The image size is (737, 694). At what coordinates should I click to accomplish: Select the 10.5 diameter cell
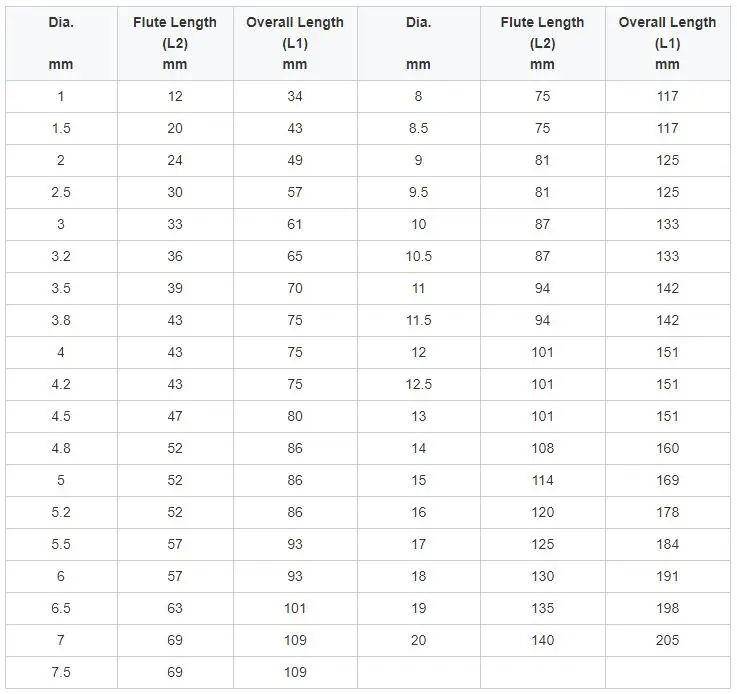[418, 256]
